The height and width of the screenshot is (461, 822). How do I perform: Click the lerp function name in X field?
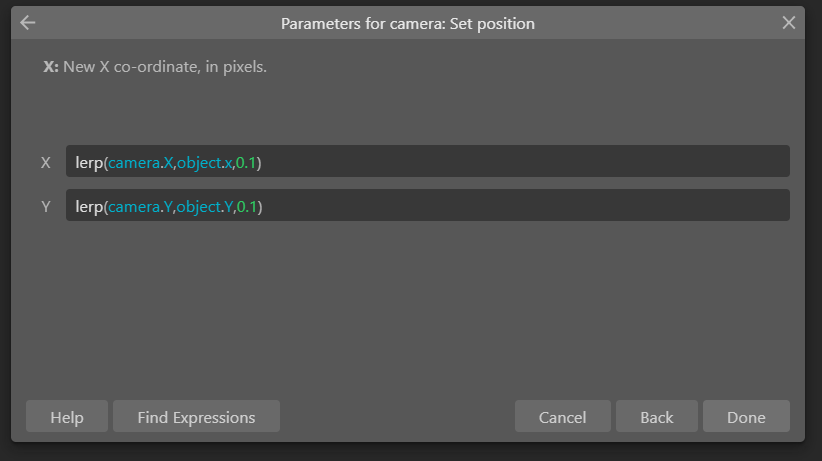pyautogui.click(x=89, y=163)
